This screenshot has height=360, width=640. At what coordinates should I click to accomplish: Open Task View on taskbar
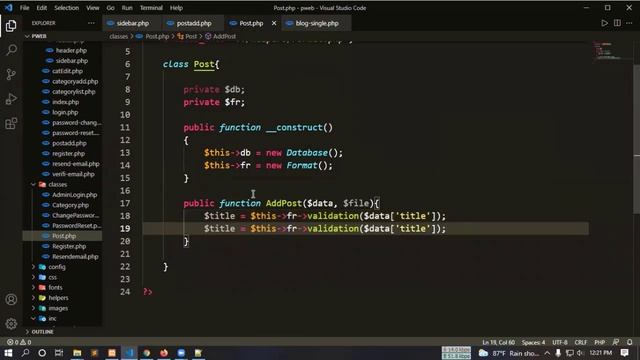coord(59,353)
